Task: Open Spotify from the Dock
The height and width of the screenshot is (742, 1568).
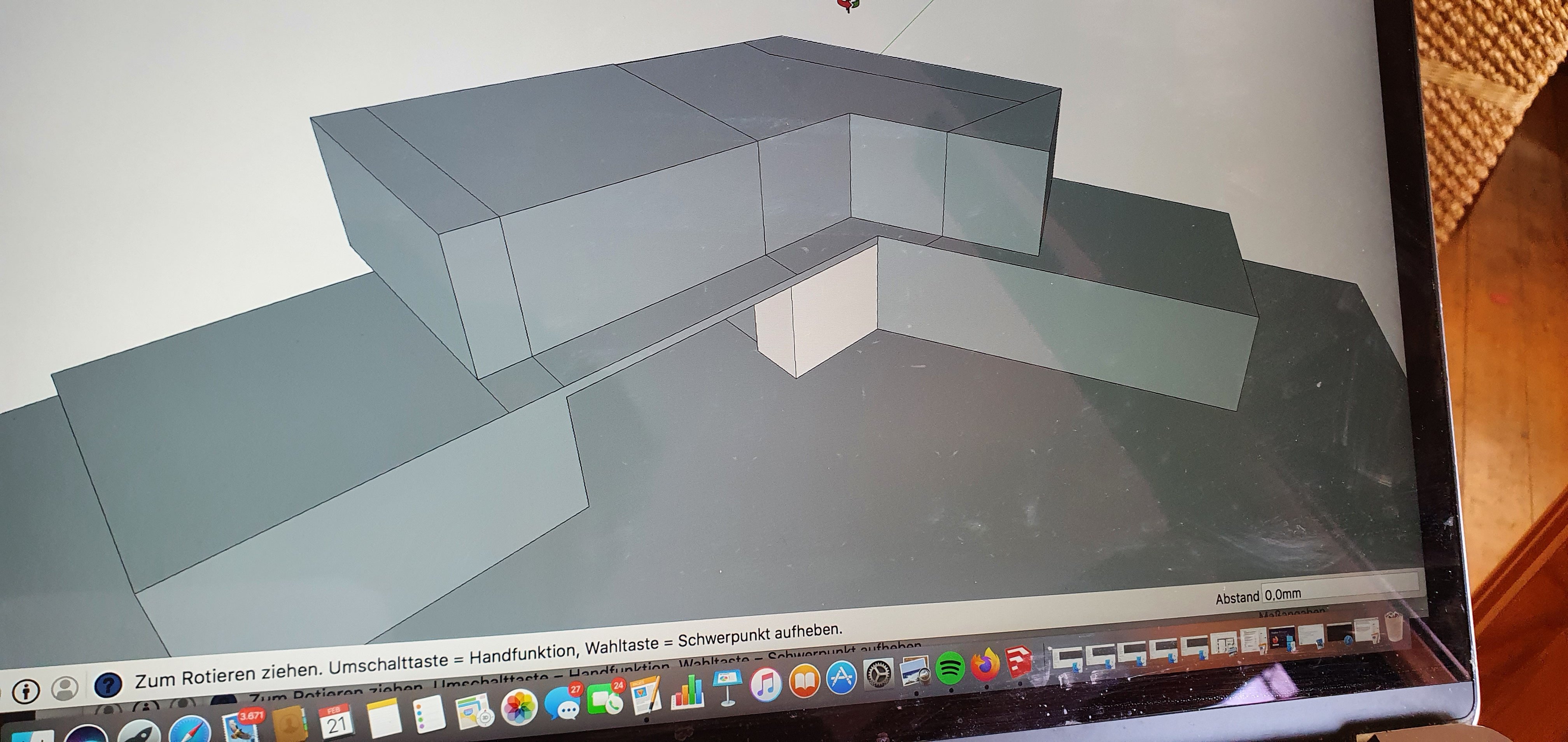Action: [950, 668]
